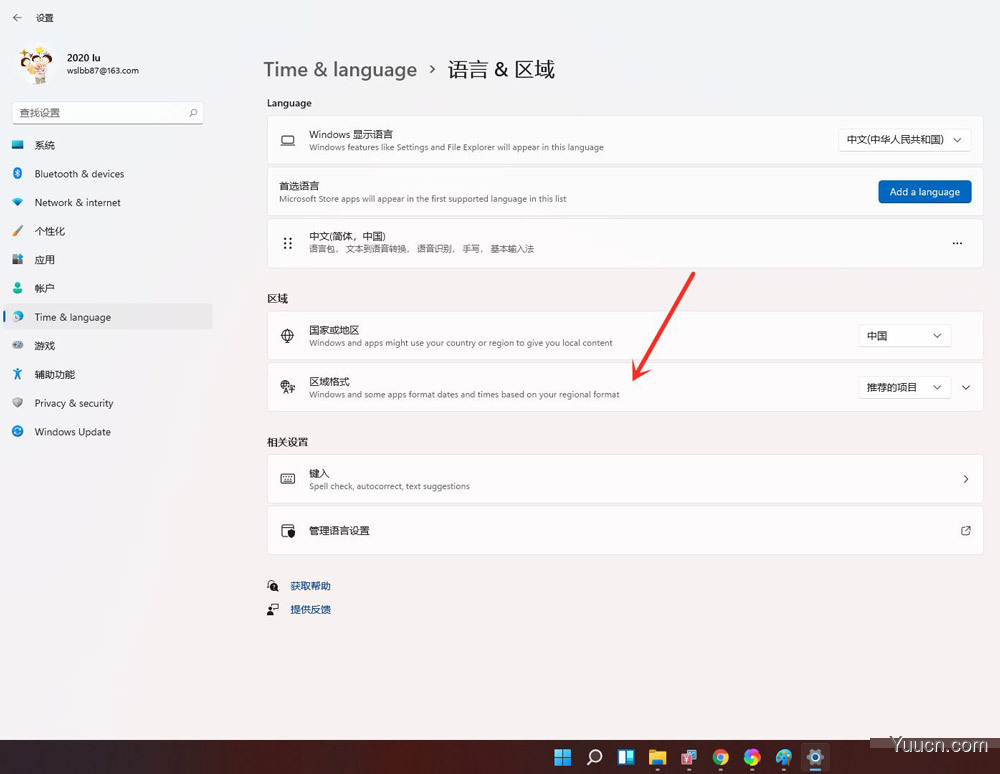Click the 获取帮助 link
1000x774 pixels.
pos(311,586)
